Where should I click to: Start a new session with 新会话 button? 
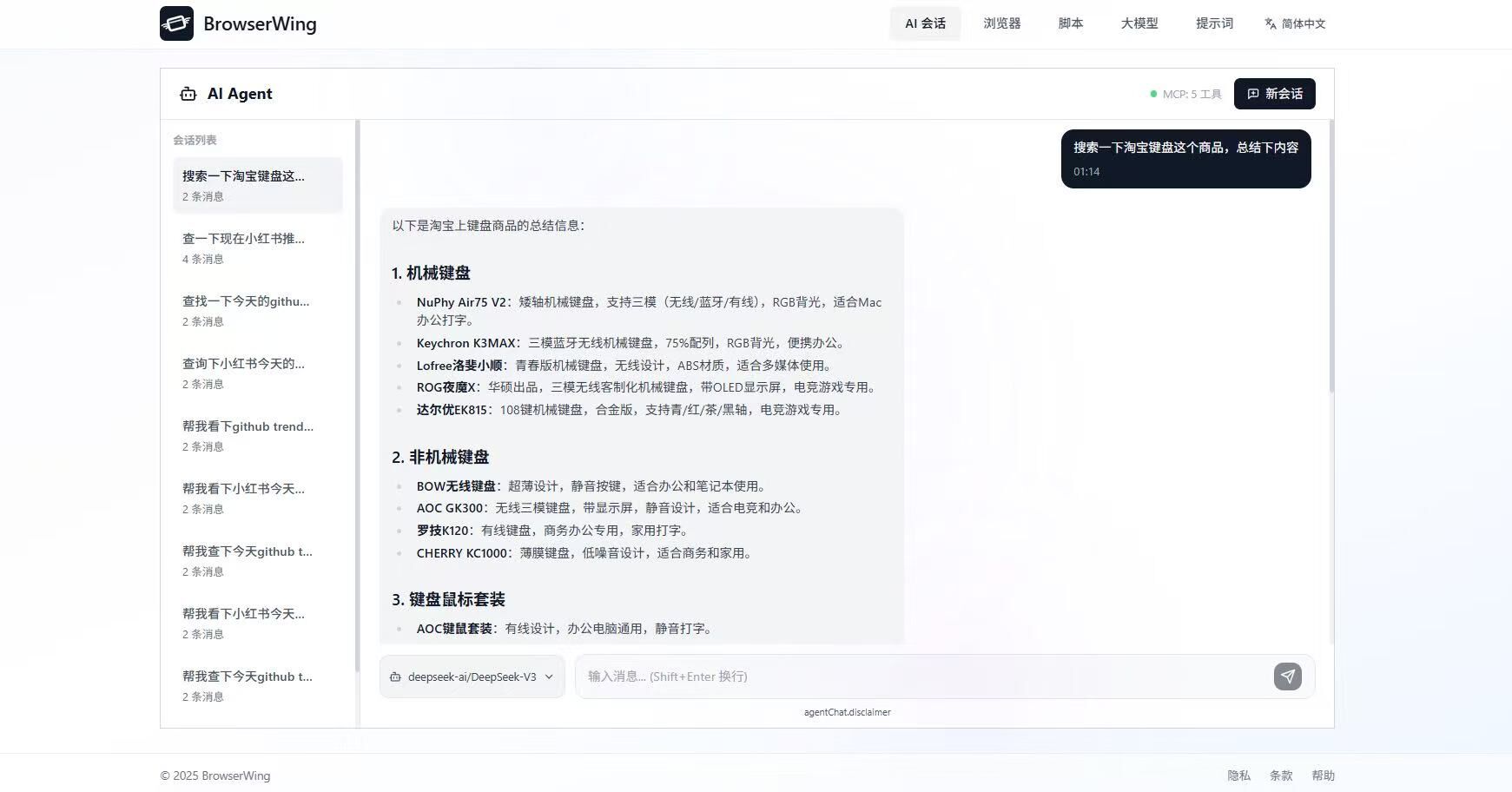click(x=1274, y=94)
